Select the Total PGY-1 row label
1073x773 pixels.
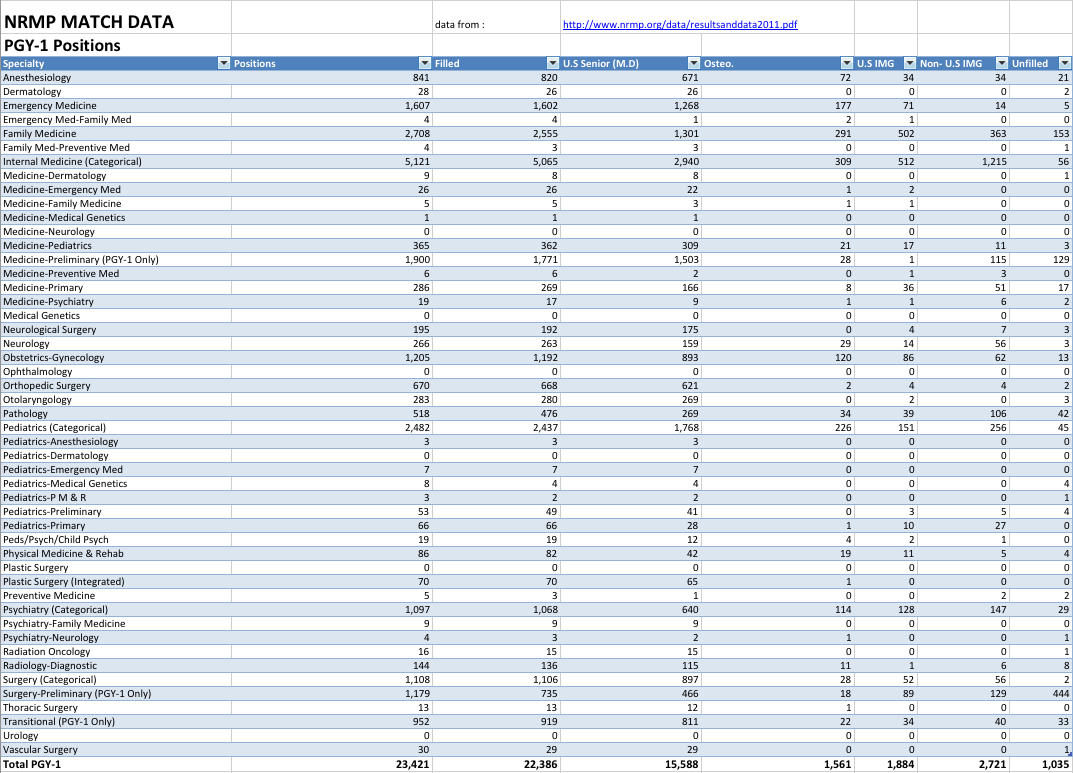tap(116, 765)
